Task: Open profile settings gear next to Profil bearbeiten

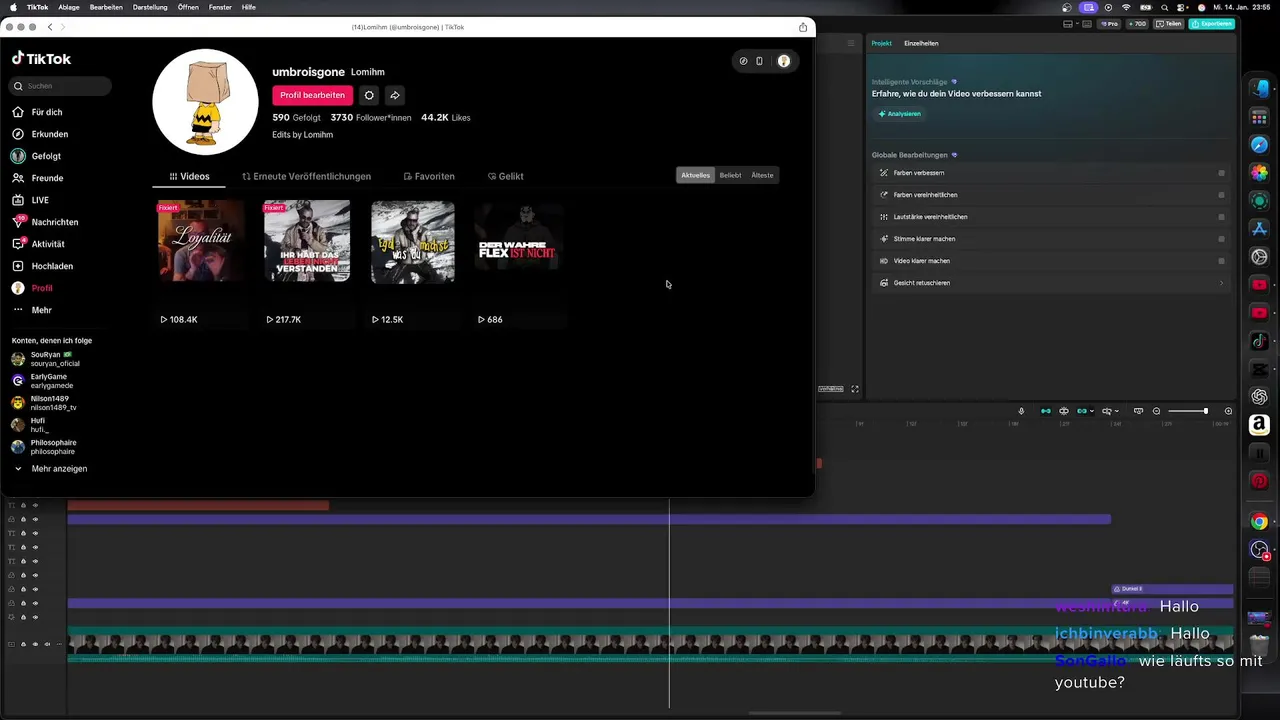Action: click(x=369, y=95)
